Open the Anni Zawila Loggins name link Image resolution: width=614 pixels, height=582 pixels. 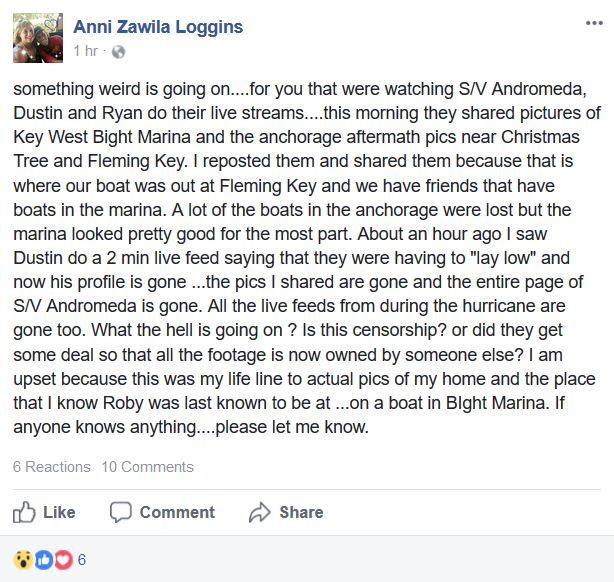coord(158,27)
